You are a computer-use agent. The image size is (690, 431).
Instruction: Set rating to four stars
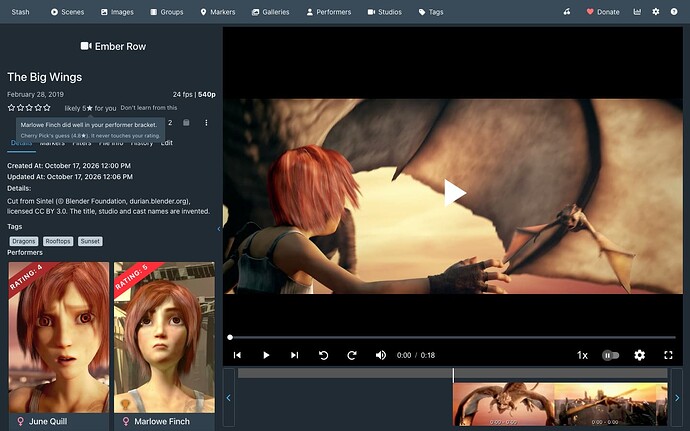tap(38, 107)
